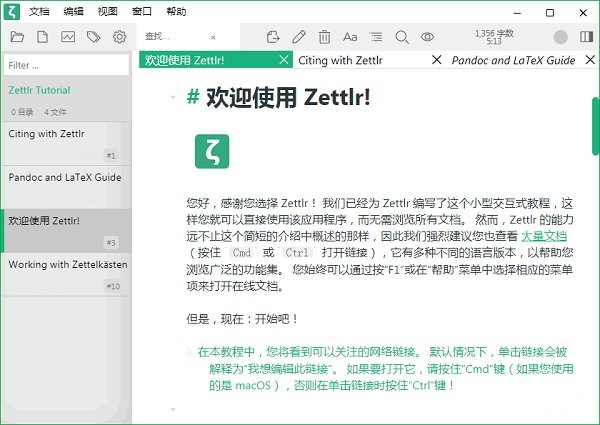Open the Aa formatting menu
Viewport: 600px width, 425px height.
(x=350, y=37)
